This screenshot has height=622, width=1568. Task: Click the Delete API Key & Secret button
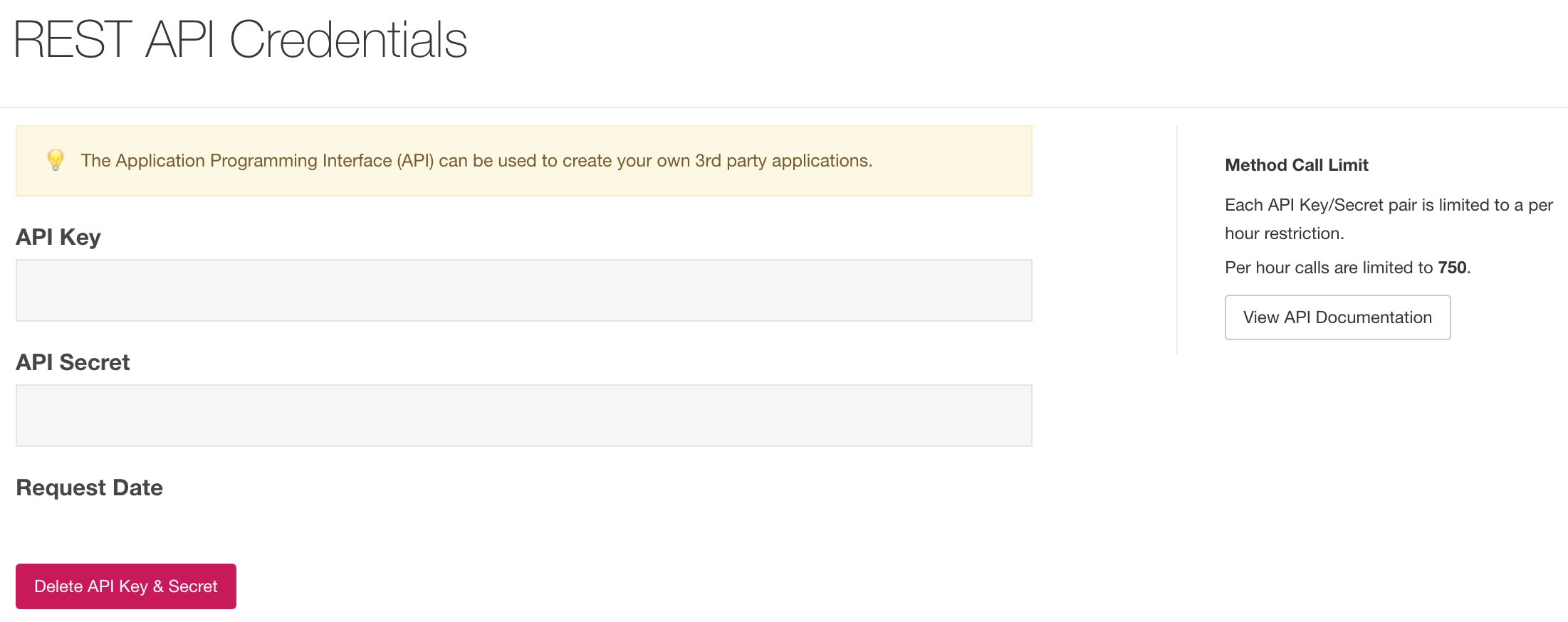125,586
